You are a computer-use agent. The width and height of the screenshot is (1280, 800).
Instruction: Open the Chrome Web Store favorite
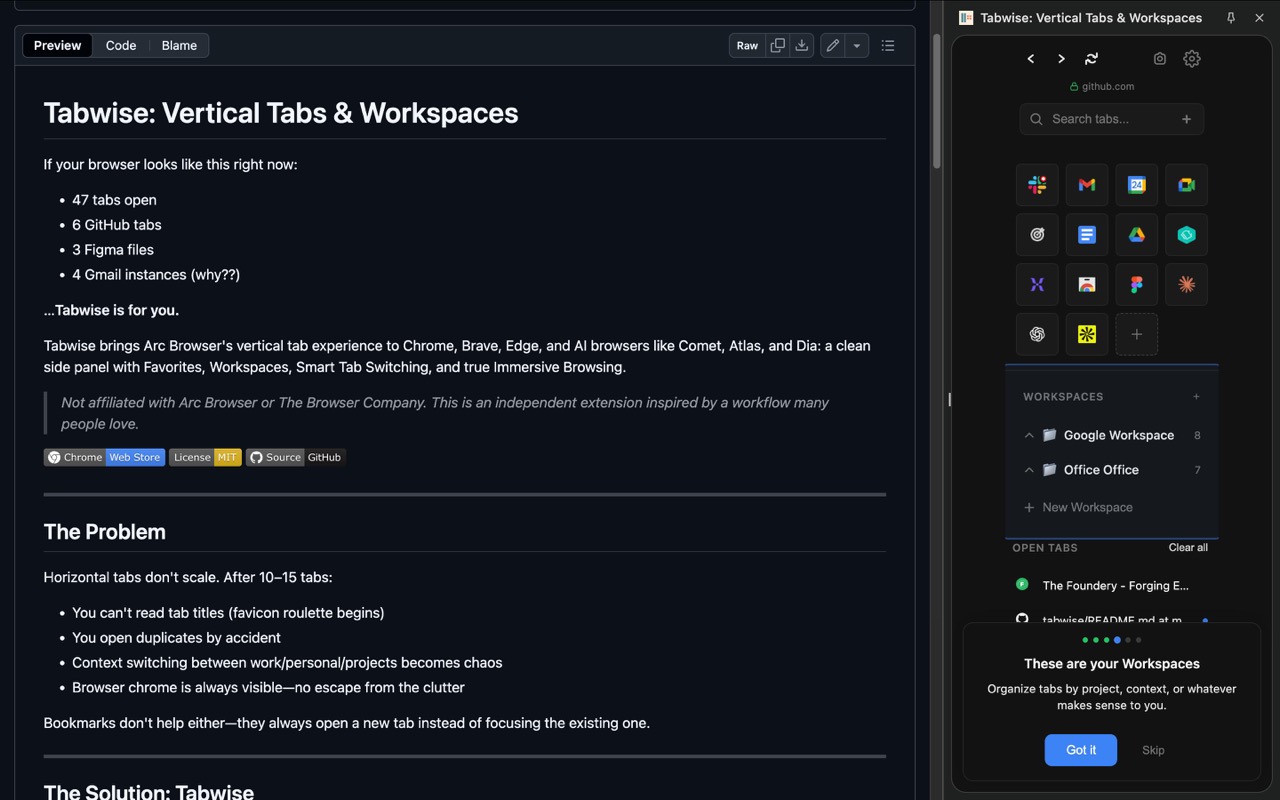[1087, 285]
